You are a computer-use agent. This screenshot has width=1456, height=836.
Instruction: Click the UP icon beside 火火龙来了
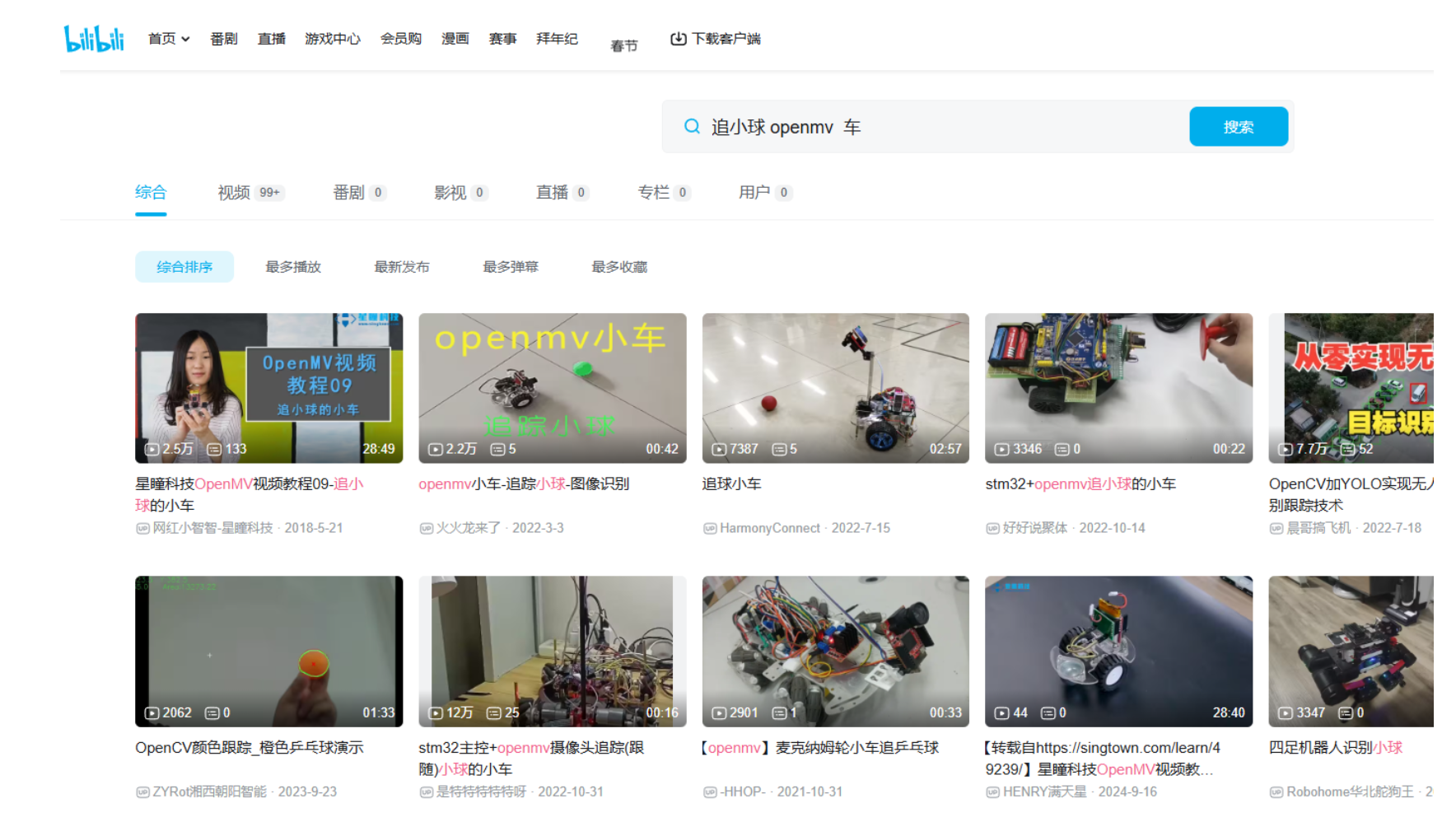click(x=426, y=527)
